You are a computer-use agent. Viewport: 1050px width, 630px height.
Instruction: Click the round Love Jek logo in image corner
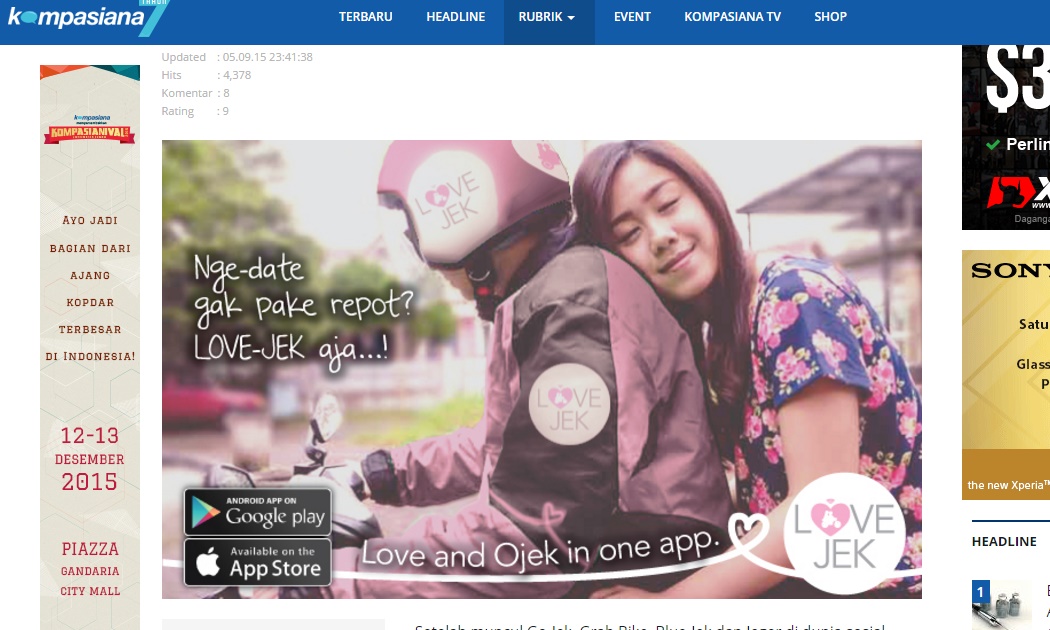point(844,534)
